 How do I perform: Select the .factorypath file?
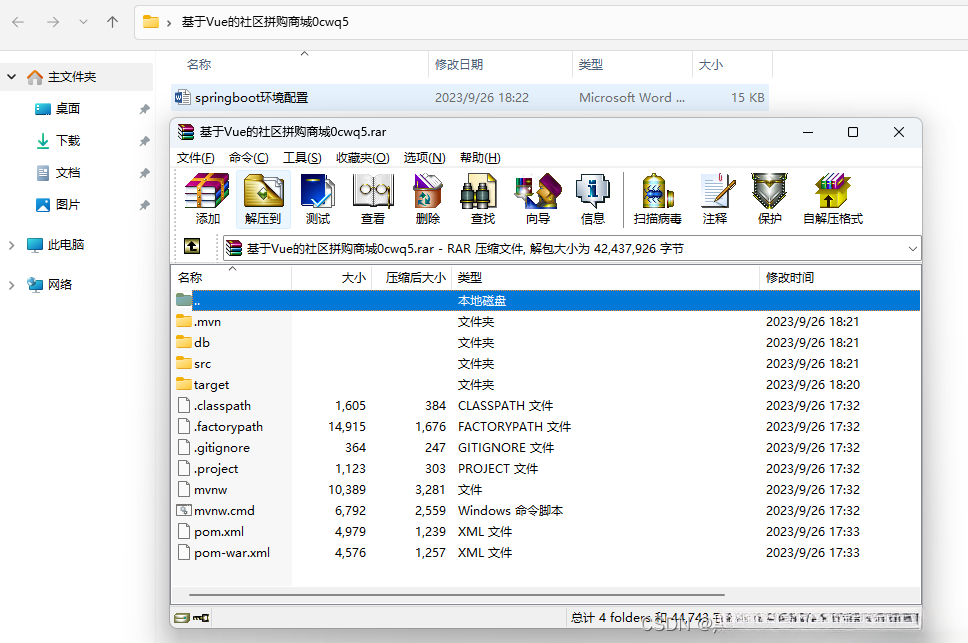pyautogui.click(x=547, y=426)
